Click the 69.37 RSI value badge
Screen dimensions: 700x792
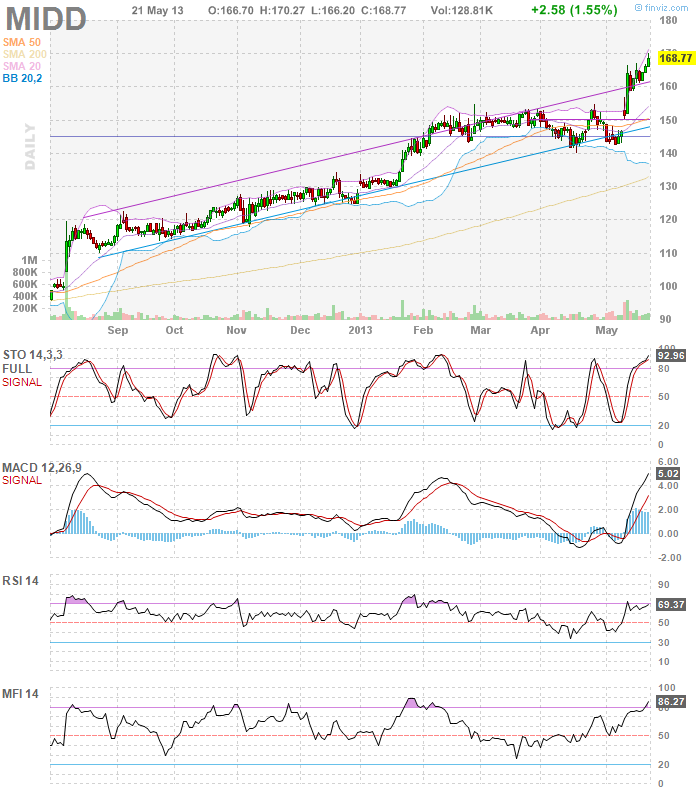[670, 605]
